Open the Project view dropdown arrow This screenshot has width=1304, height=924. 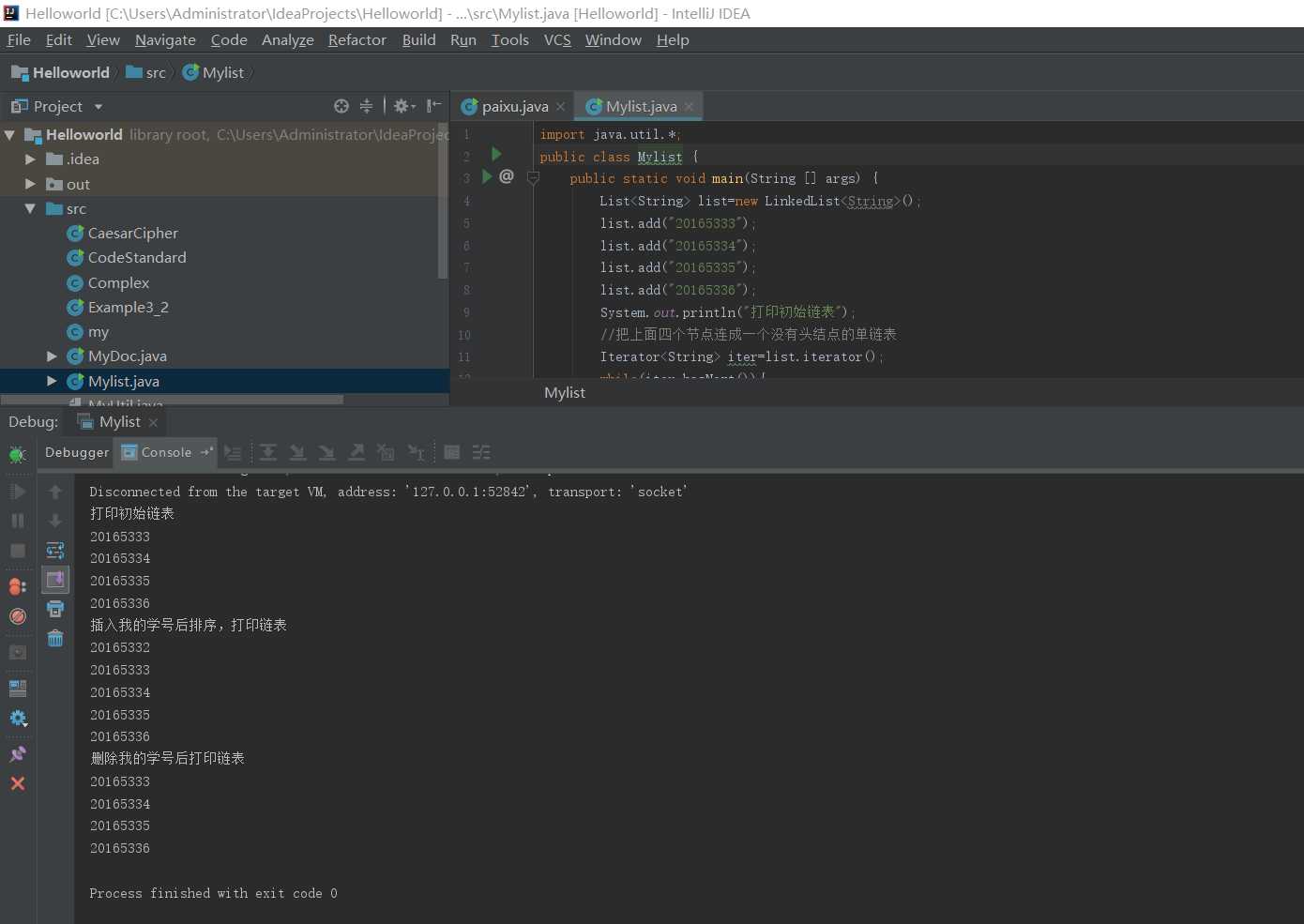click(99, 107)
